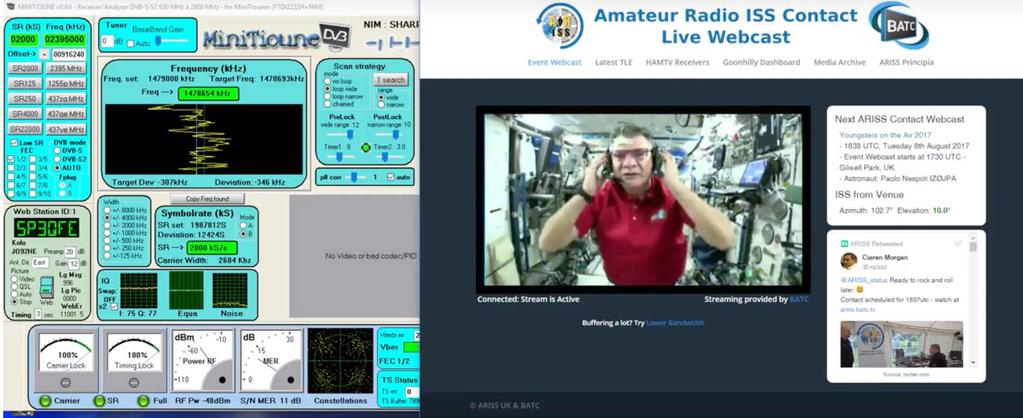Toggle the pll corr auto checkbox
The image size is (1023, 418).
pos(391,177)
